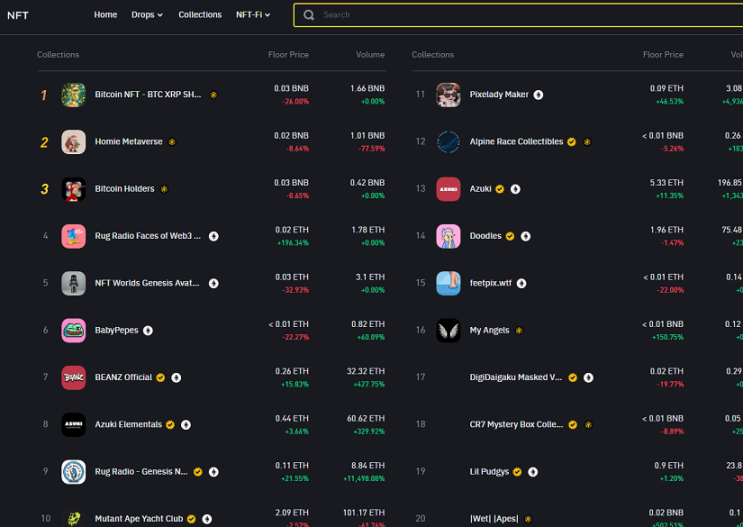This screenshot has width=743, height=527.
Task: Click Azuki Elementals black avatar icon
Action: point(73,425)
